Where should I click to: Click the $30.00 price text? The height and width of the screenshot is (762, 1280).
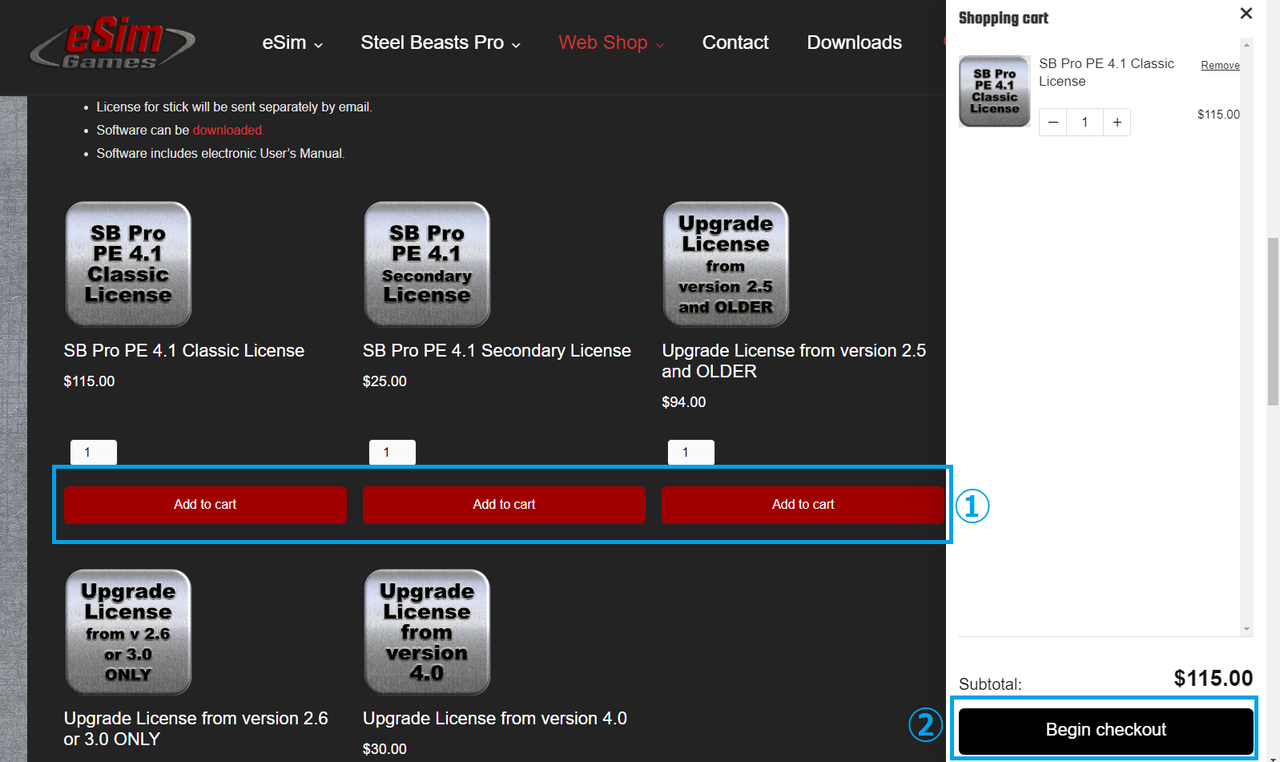(385, 749)
